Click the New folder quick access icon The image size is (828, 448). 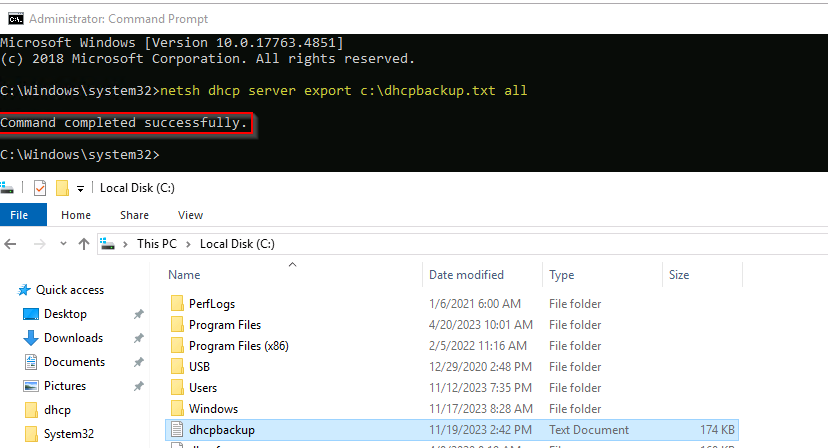pos(62,188)
